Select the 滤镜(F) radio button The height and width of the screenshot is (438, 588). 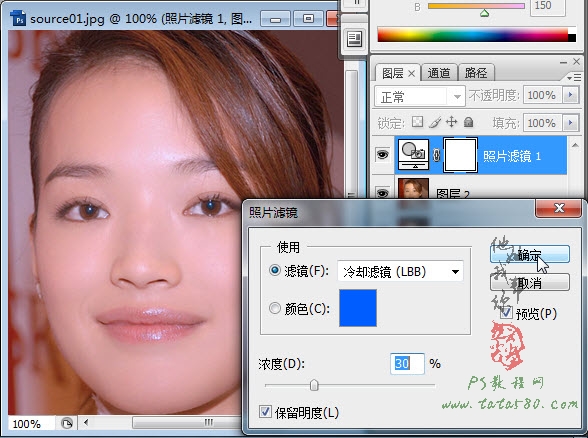pos(275,270)
